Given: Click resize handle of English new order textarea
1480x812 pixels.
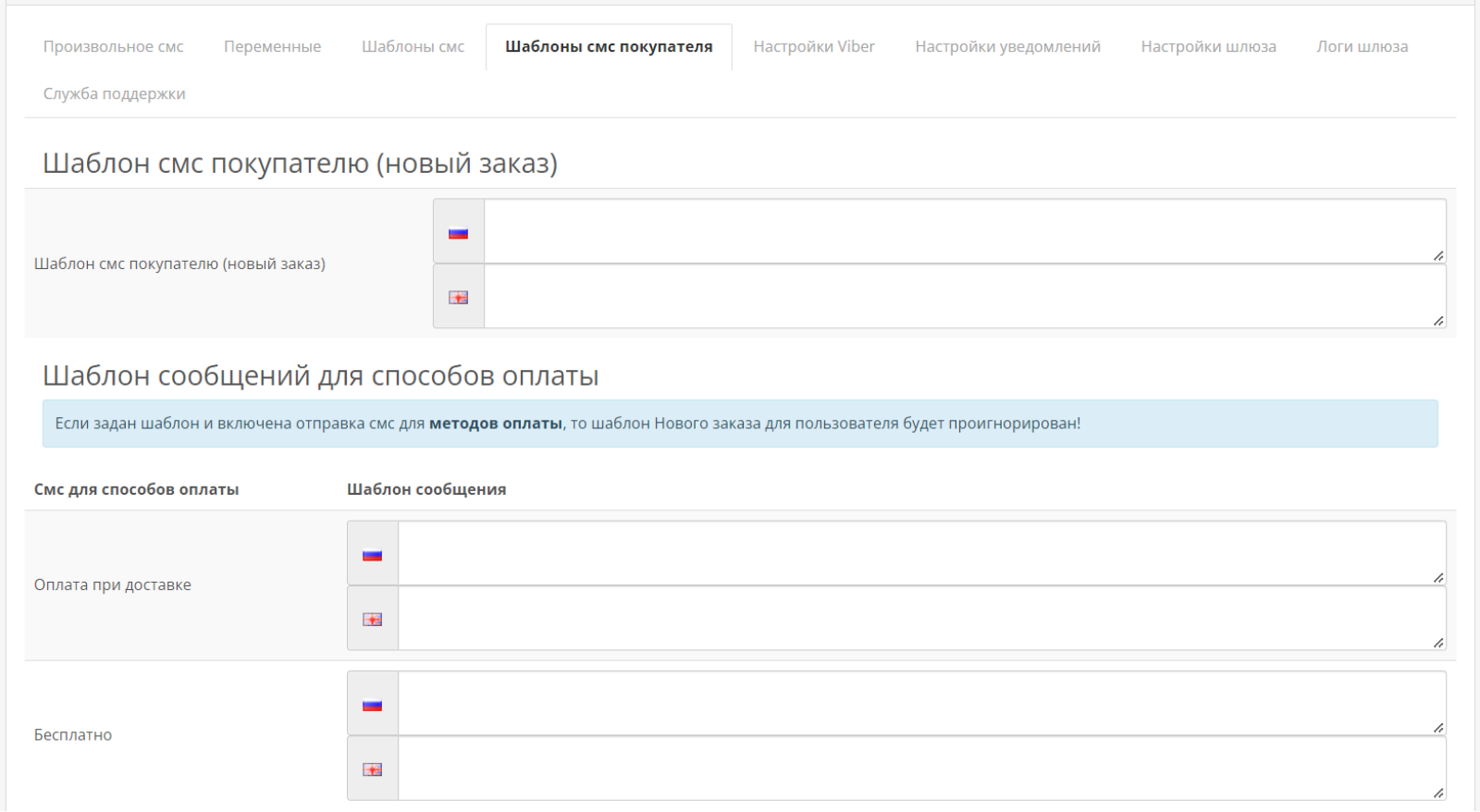Looking at the screenshot, I should (1438, 321).
